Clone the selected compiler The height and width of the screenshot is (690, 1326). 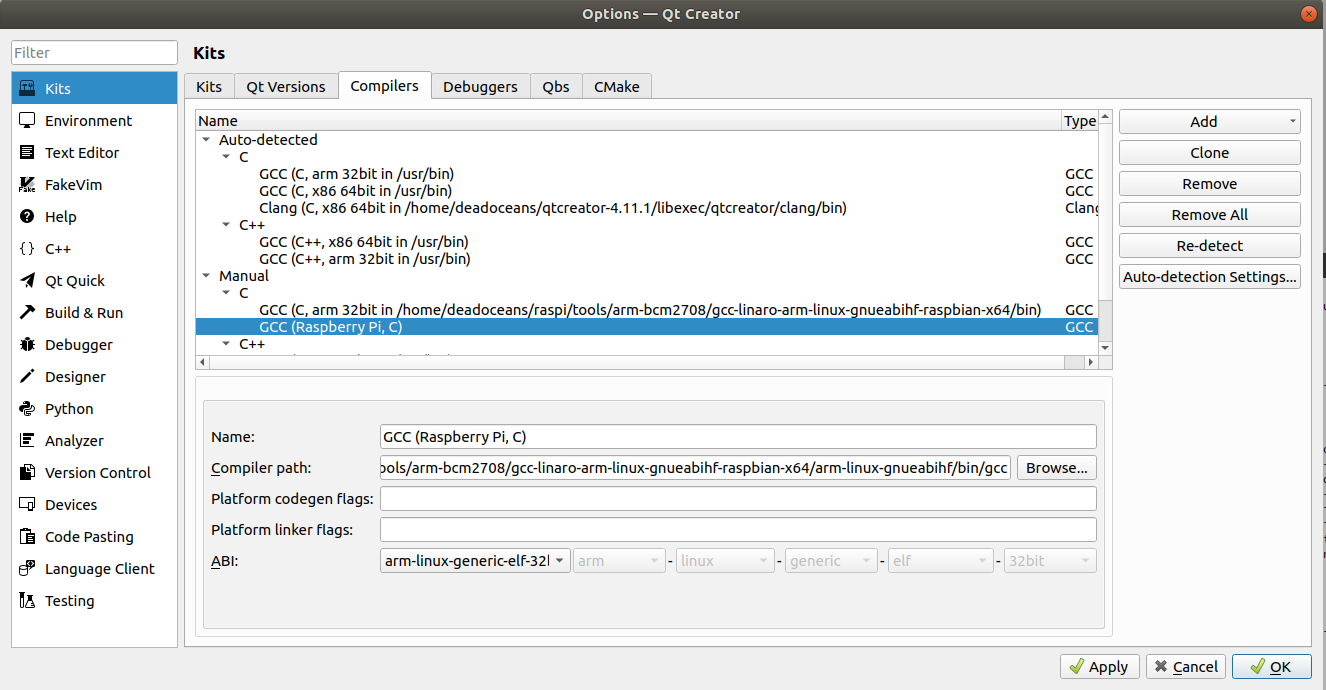(1210, 153)
